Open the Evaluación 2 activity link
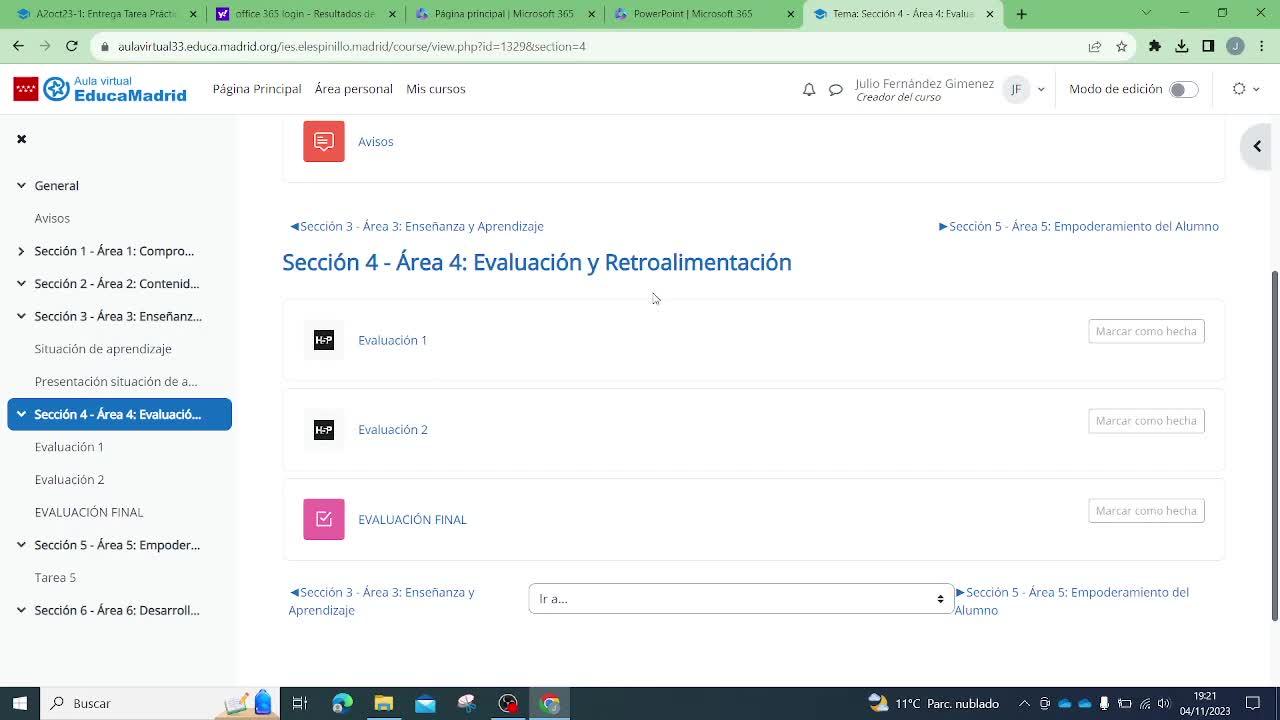Viewport: 1280px width, 720px height. (x=393, y=430)
